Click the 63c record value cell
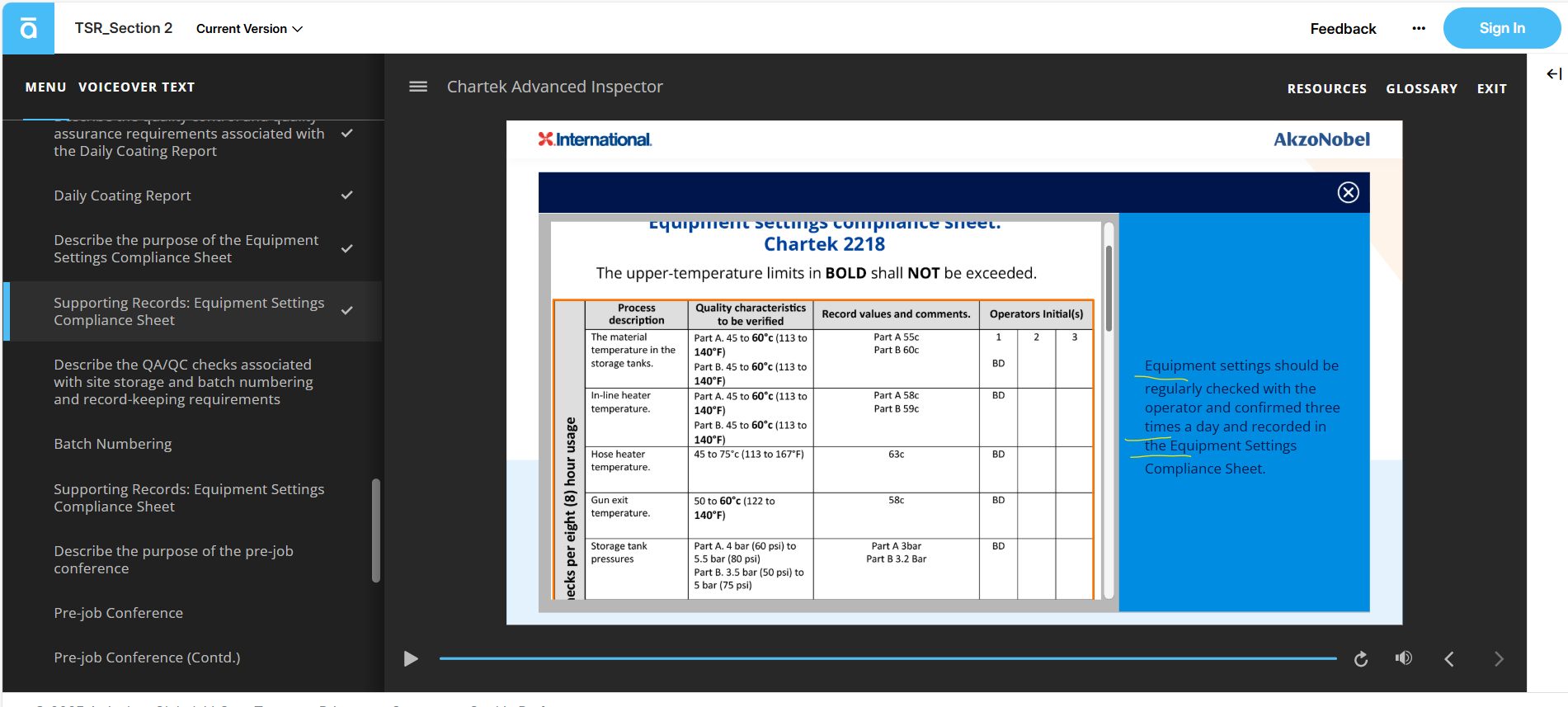Viewport: 1568px width, 707px height. click(896, 469)
